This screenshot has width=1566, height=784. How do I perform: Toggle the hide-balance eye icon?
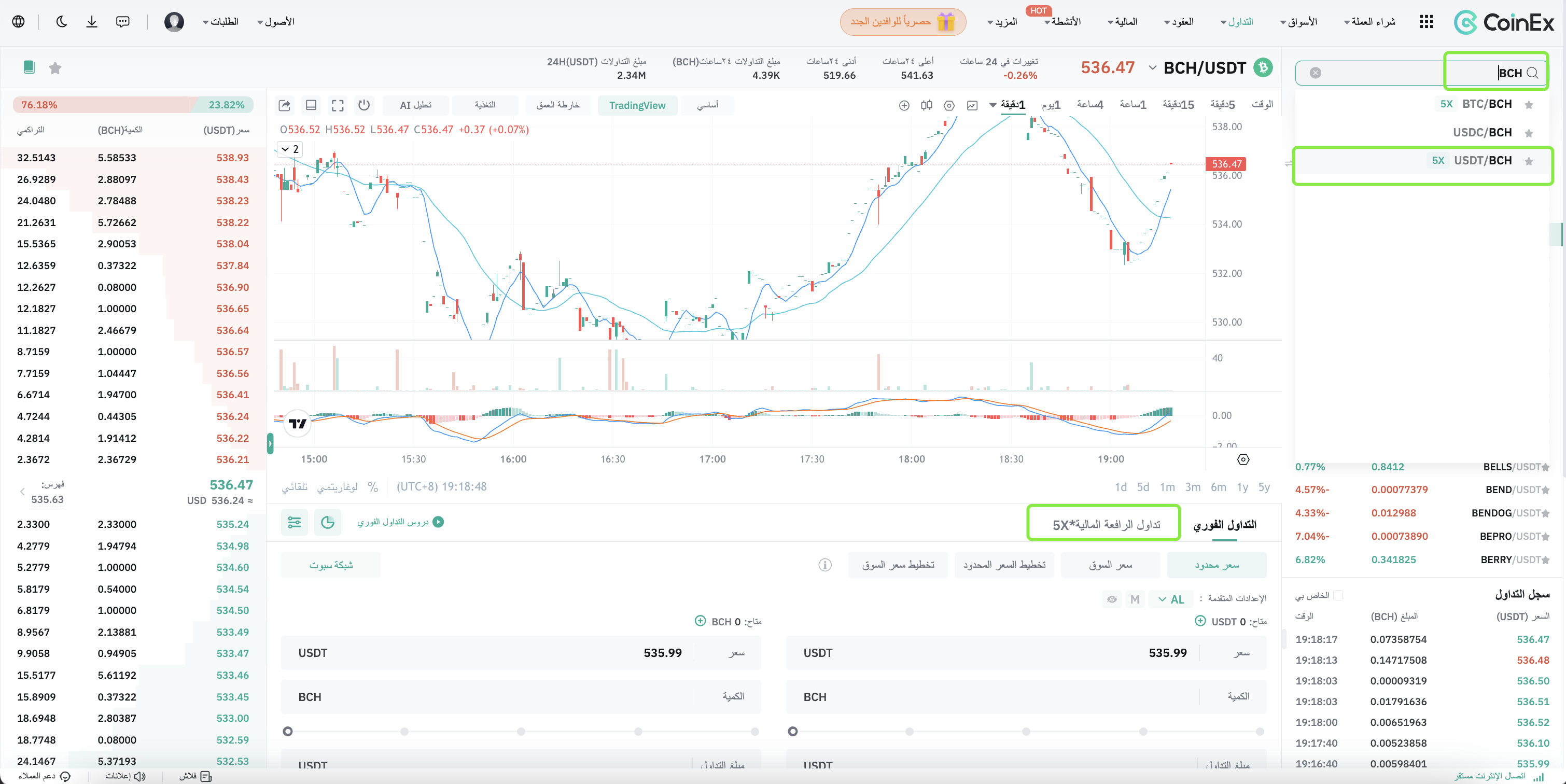click(1112, 599)
